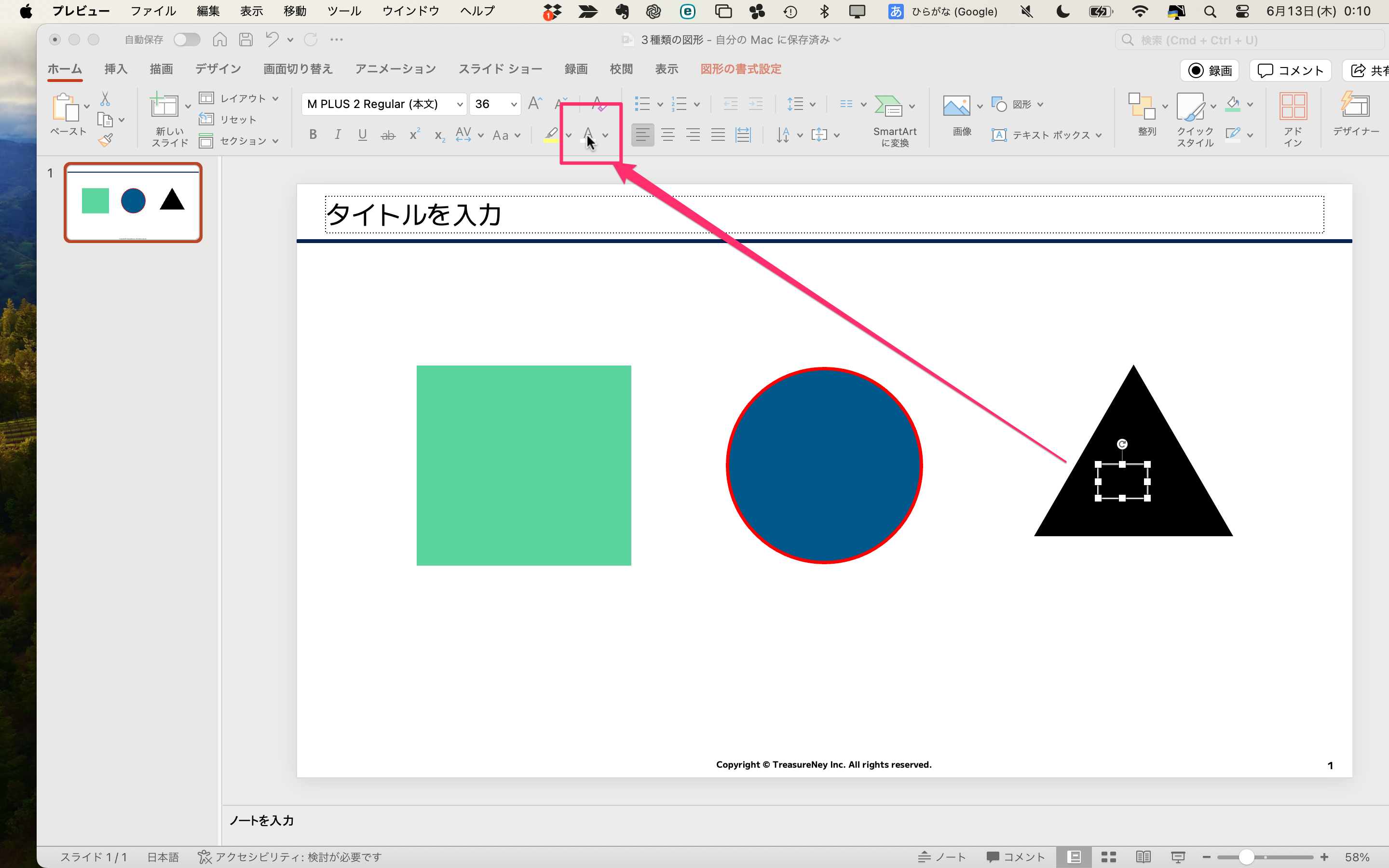The image size is (1389, 868).
Task: Click the Increase Indent icon
Action: point(756,104)
